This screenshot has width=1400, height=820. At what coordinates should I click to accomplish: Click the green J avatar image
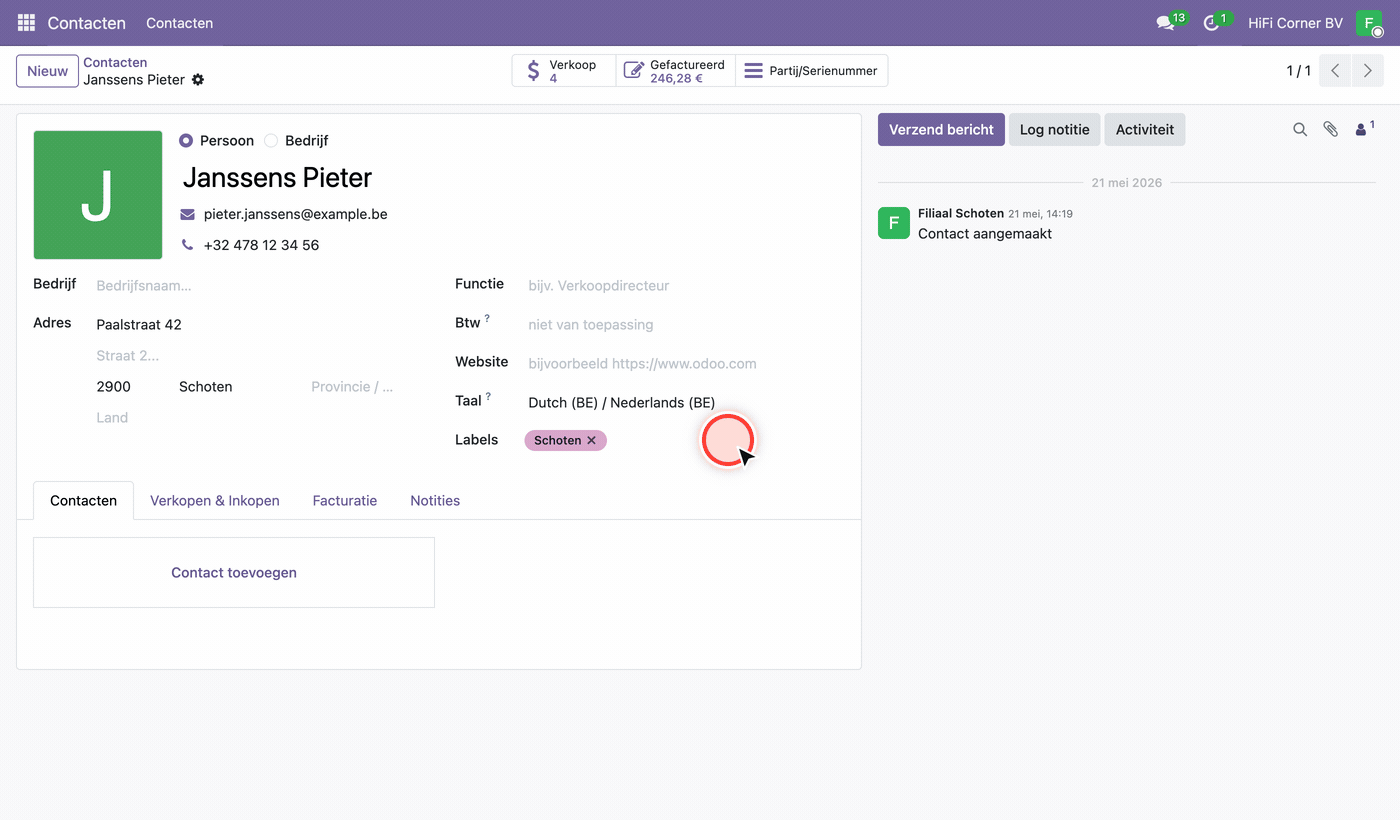click(x=98, y=195)
